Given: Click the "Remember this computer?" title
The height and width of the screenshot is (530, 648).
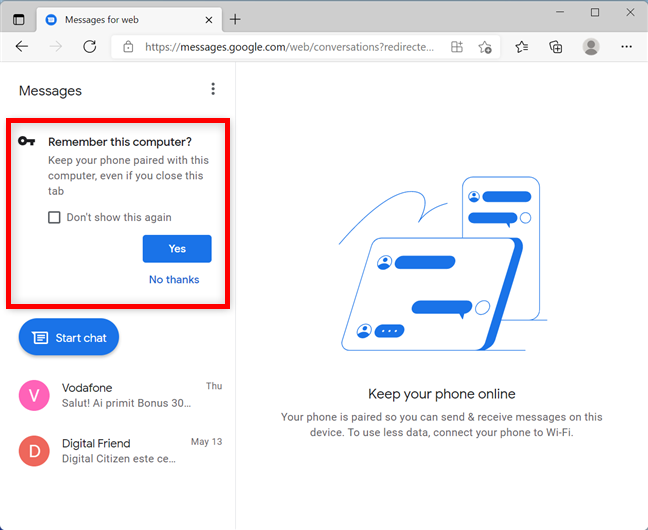Looking at the screenshot, I should click(x=120, y=142).
